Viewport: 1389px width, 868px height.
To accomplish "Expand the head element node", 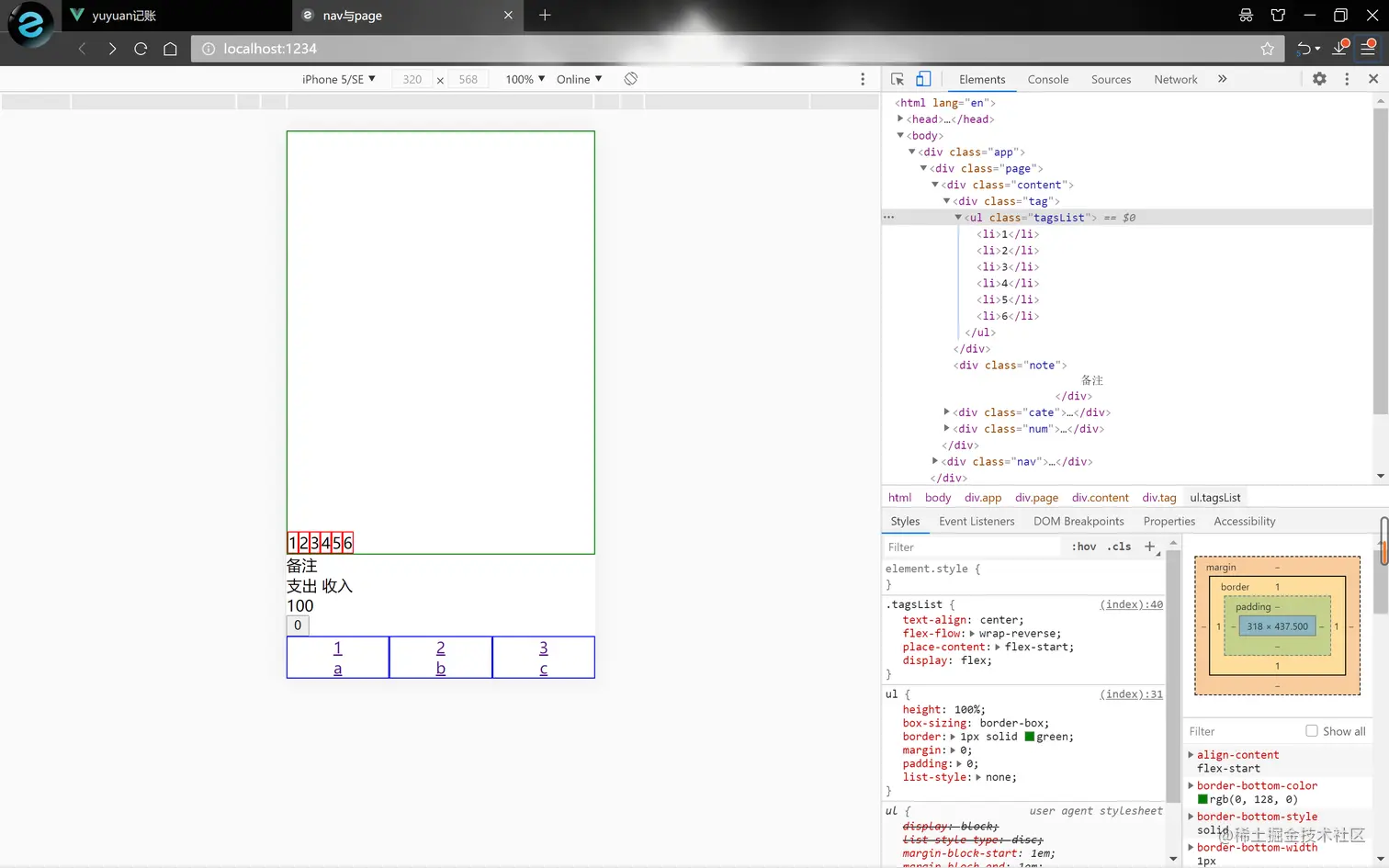I will point(900,118).
